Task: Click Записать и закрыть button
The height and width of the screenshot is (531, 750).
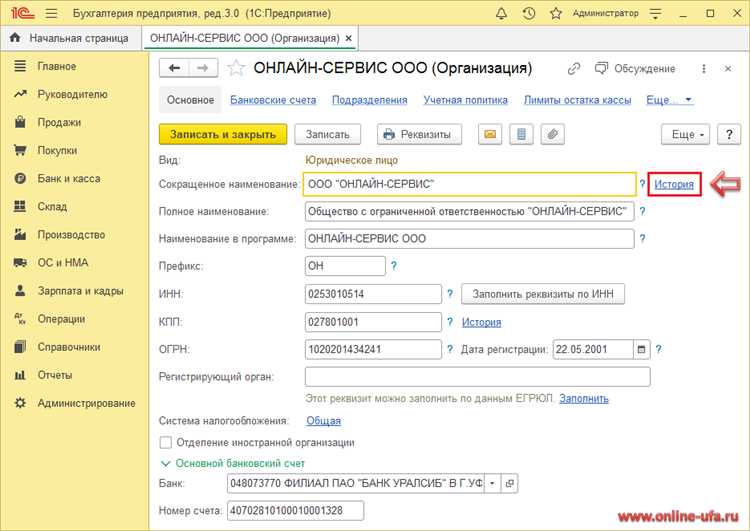Action: [x=223, y=134]
